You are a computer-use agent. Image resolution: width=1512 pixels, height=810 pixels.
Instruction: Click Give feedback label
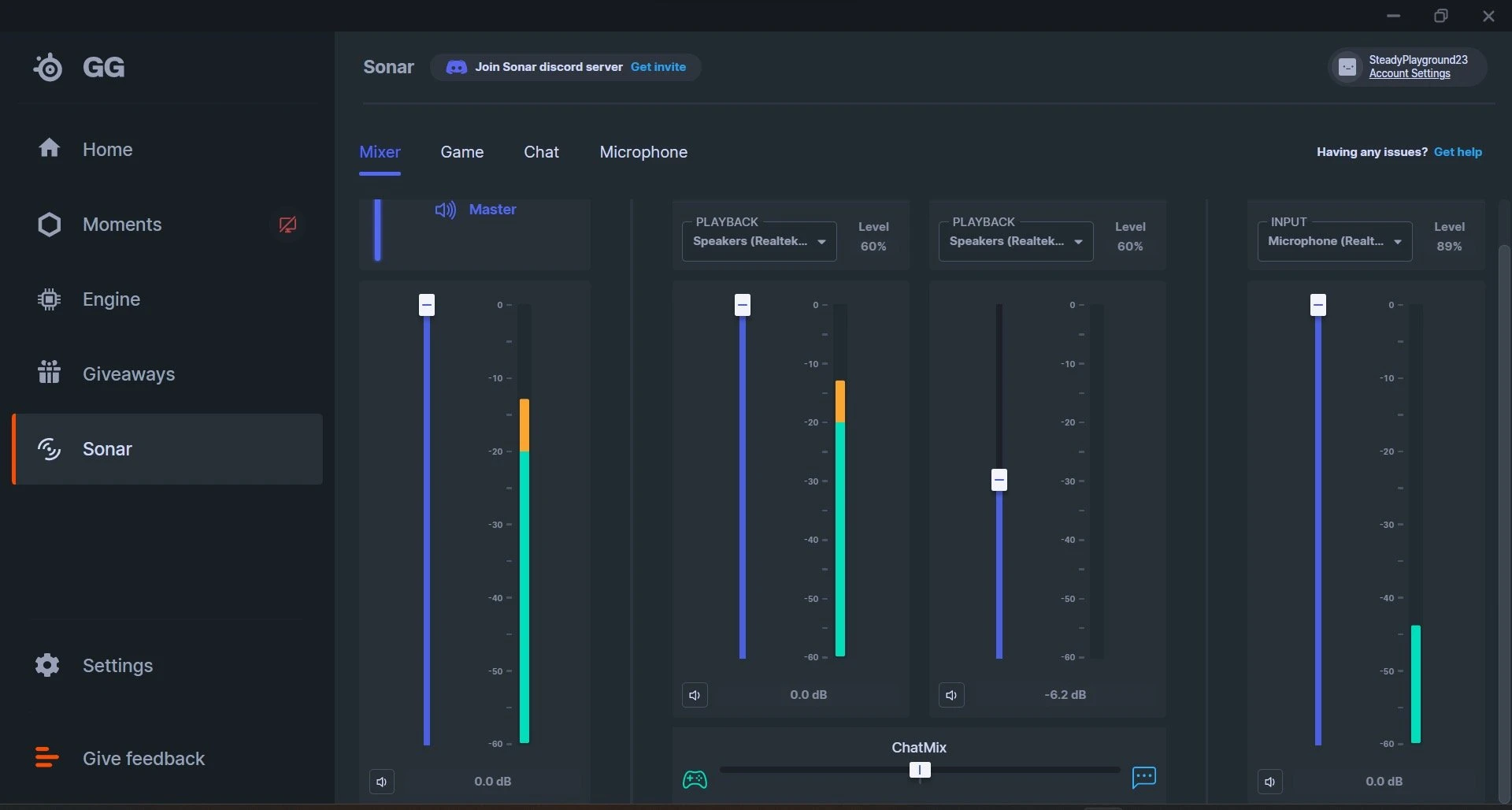pyautogui.click(x=144, y=759)
